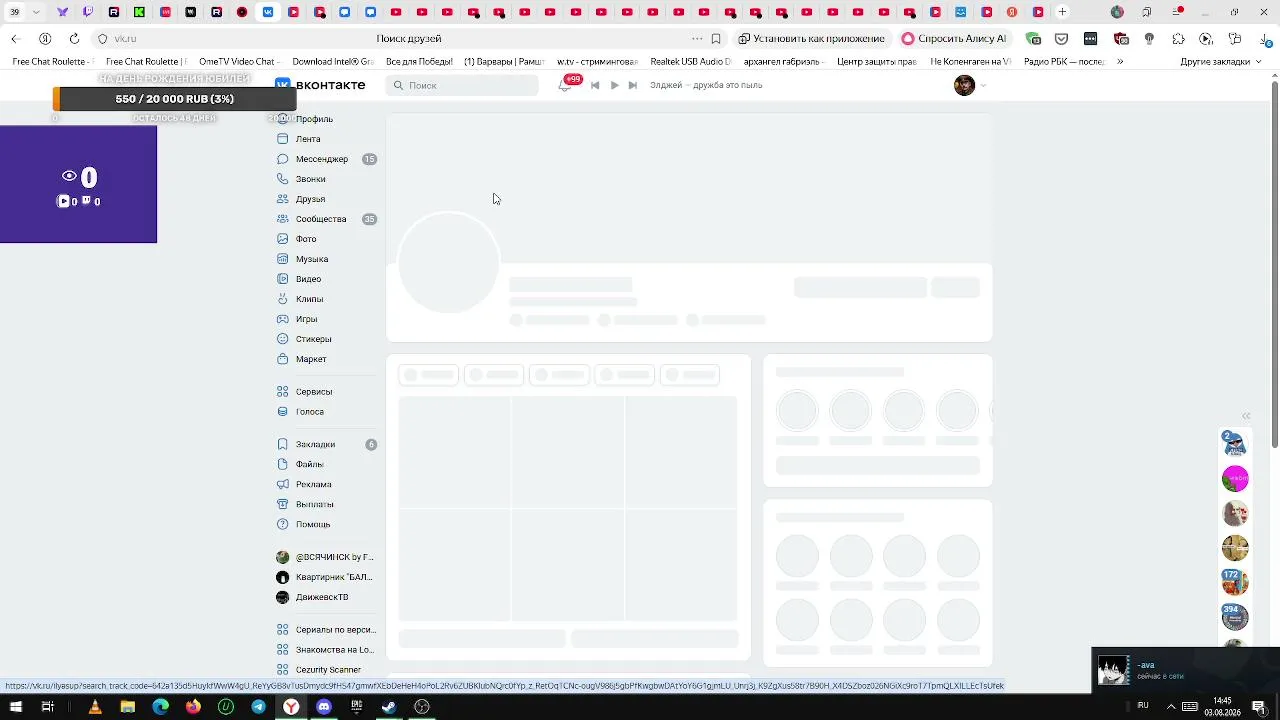Screen dimensions: 1280x720
Task: Click the Видео icon in sidebar
Action: pyautogui.click(x=283, y=279)
